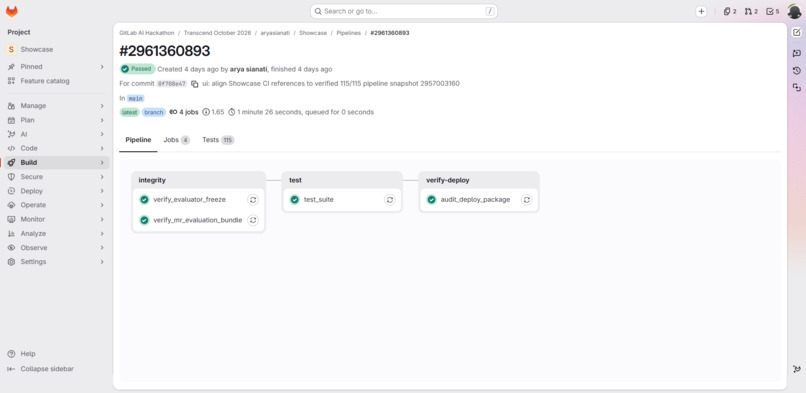
Task: Open the Duo chat bubble icon in right rail
Action: point(797,53)
